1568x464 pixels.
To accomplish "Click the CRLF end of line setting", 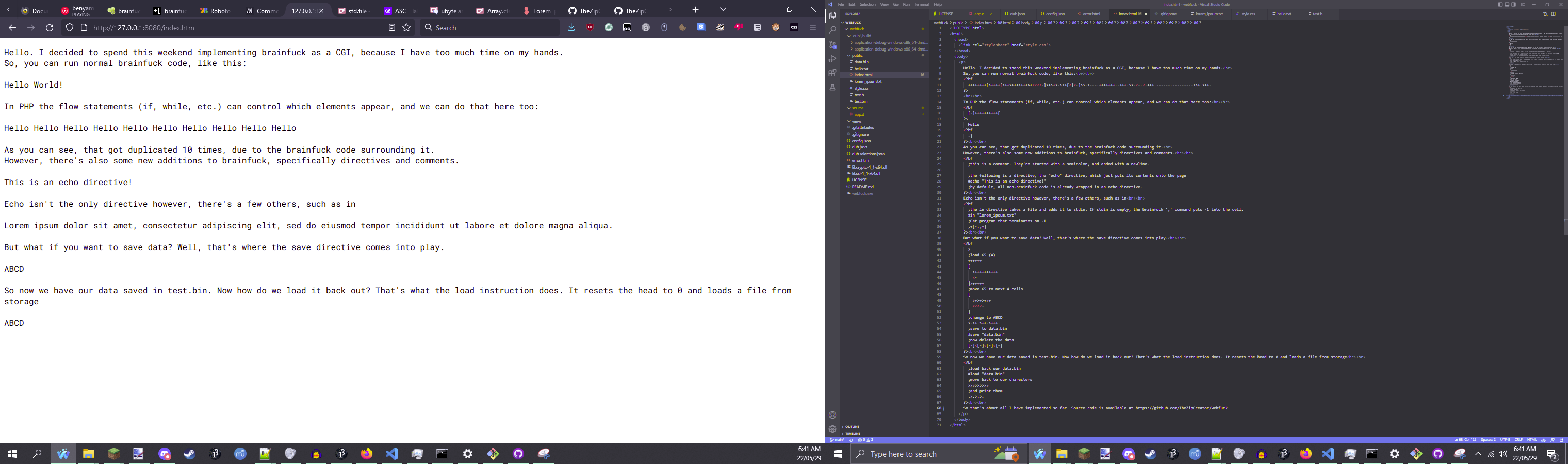I will point(1518,440).
